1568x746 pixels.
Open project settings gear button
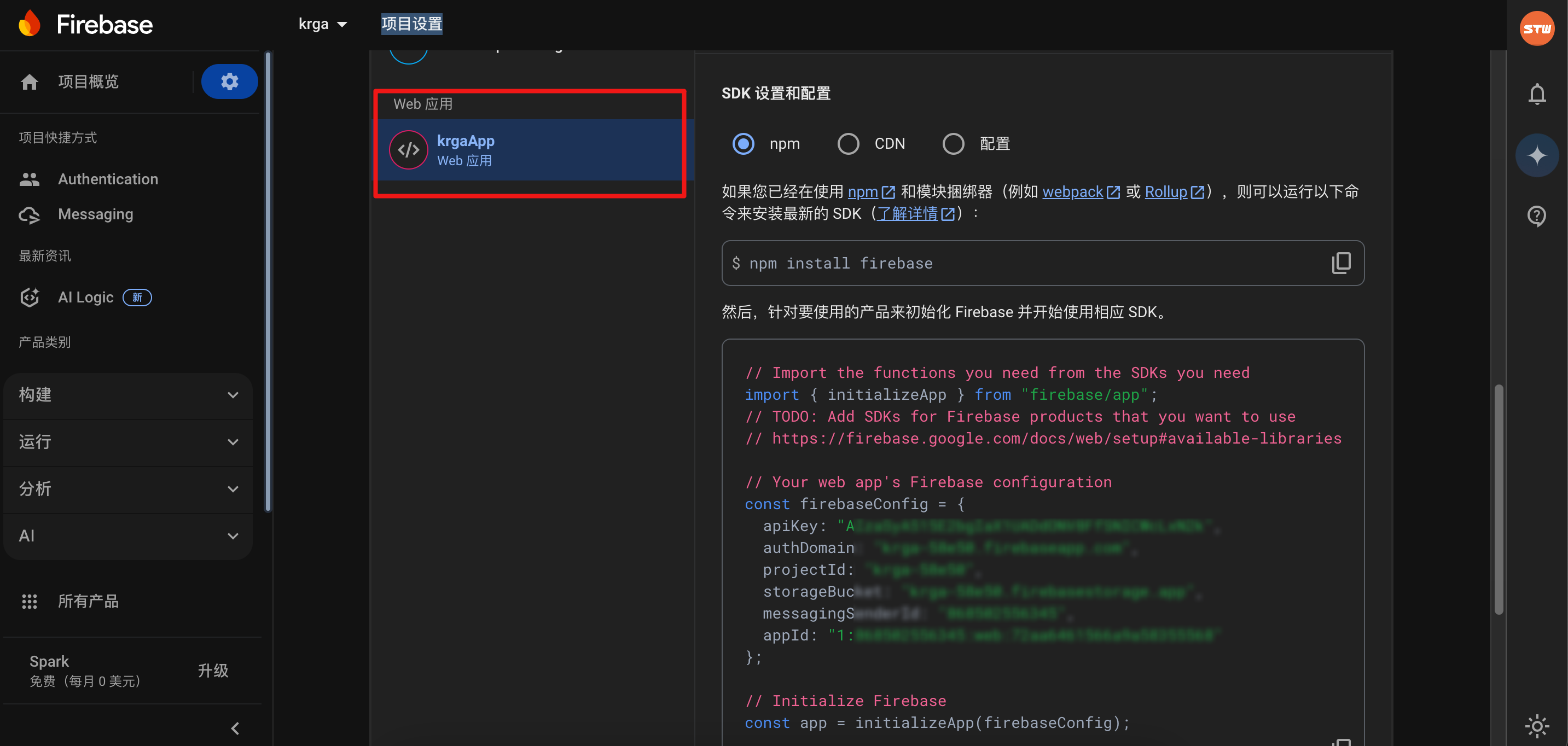229,81
